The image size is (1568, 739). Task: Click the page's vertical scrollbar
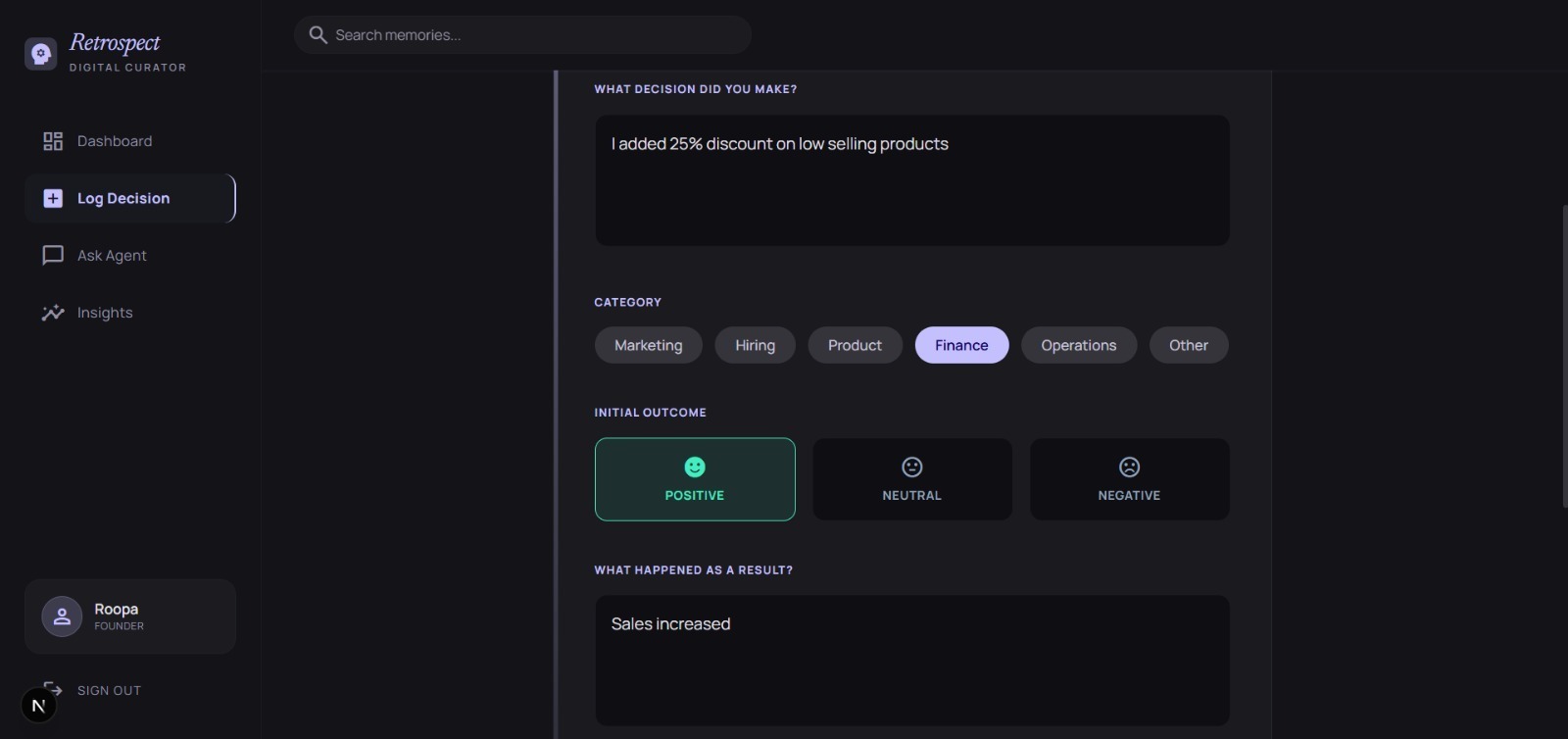point(1563,353)
